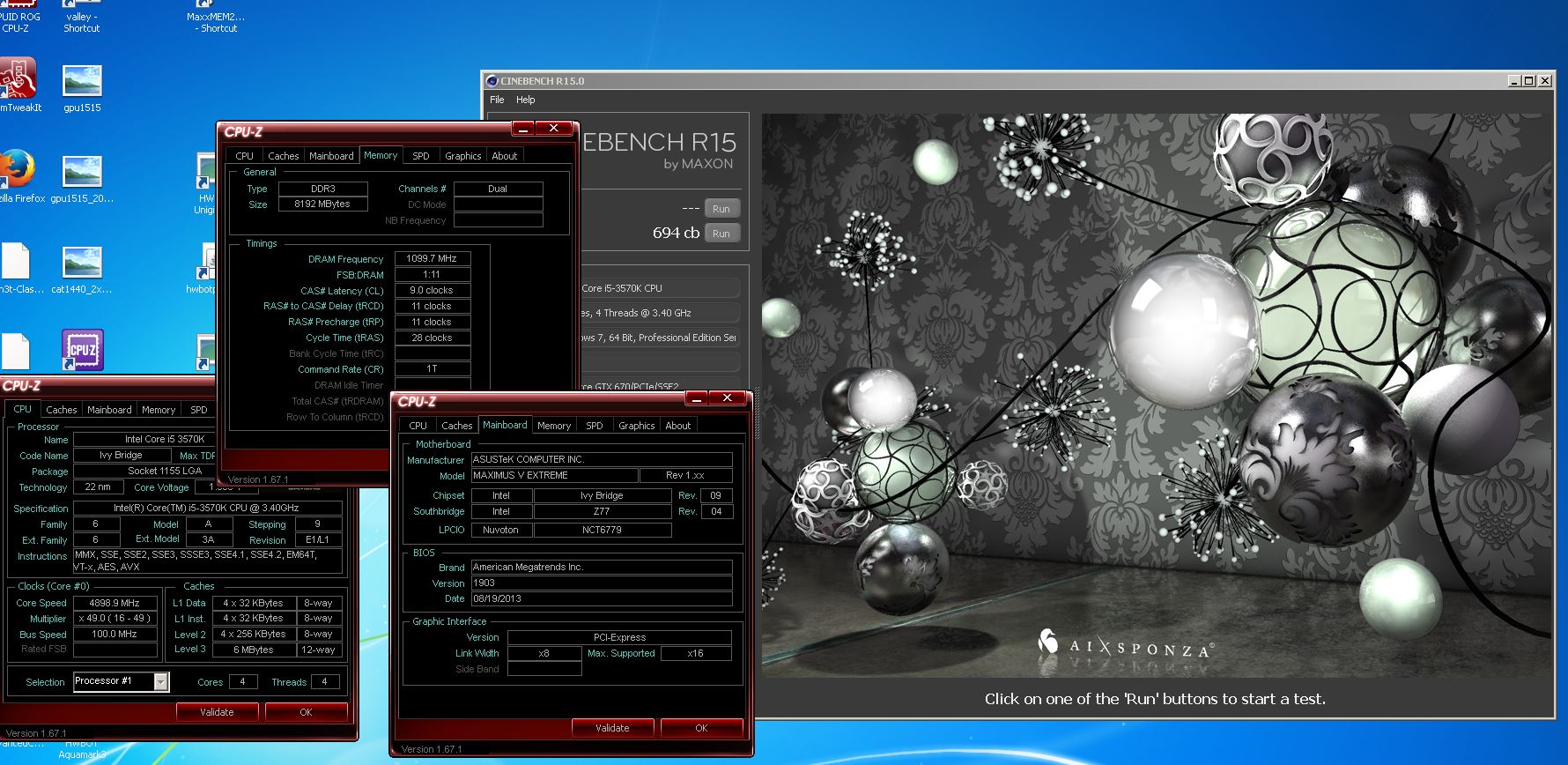1568x765 pixels.
Task: Open the gpu1515_20 image file icon
Action: tap(82, 179)
